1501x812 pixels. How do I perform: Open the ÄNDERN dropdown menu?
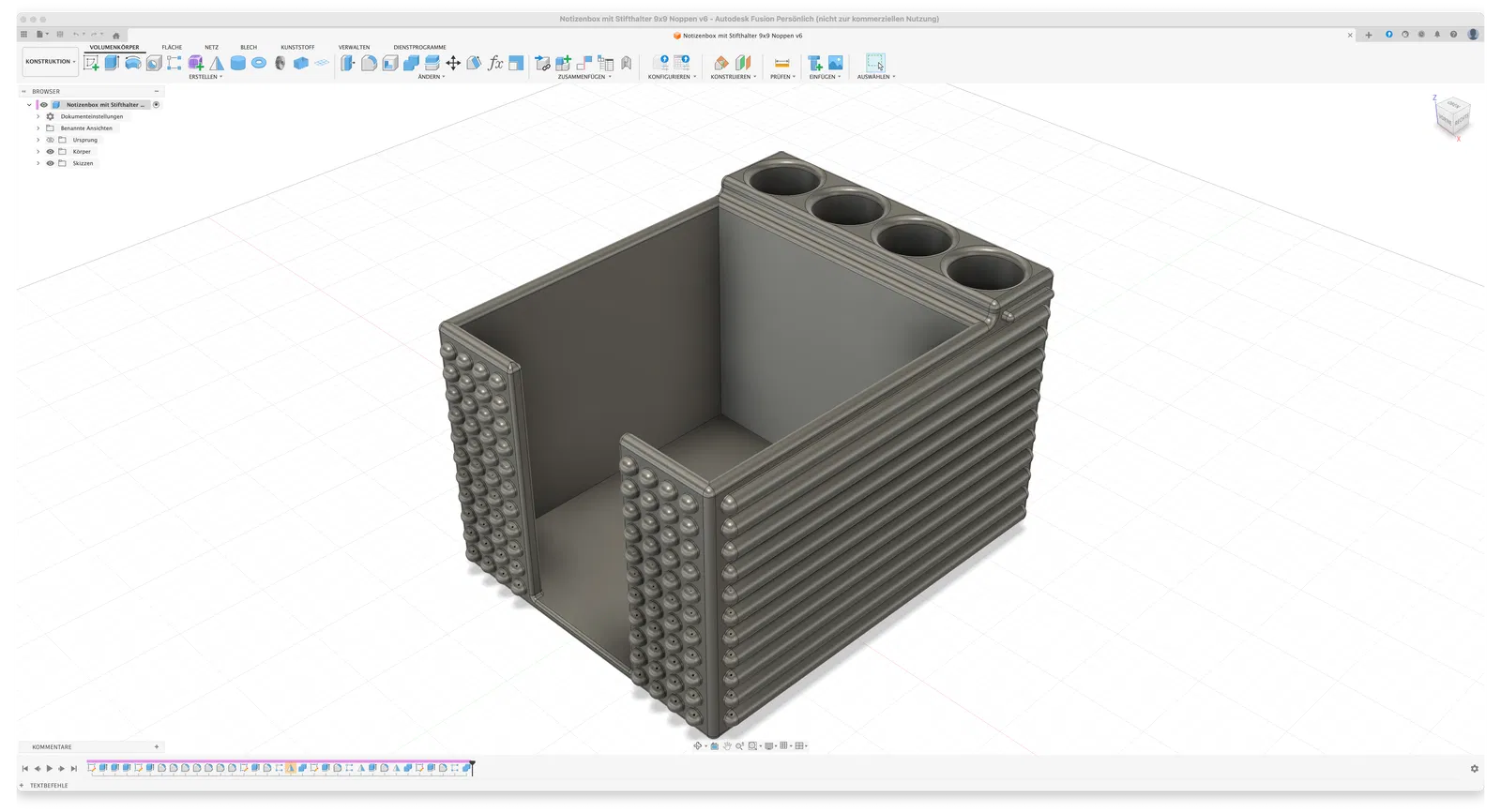[x=432, y=77]
